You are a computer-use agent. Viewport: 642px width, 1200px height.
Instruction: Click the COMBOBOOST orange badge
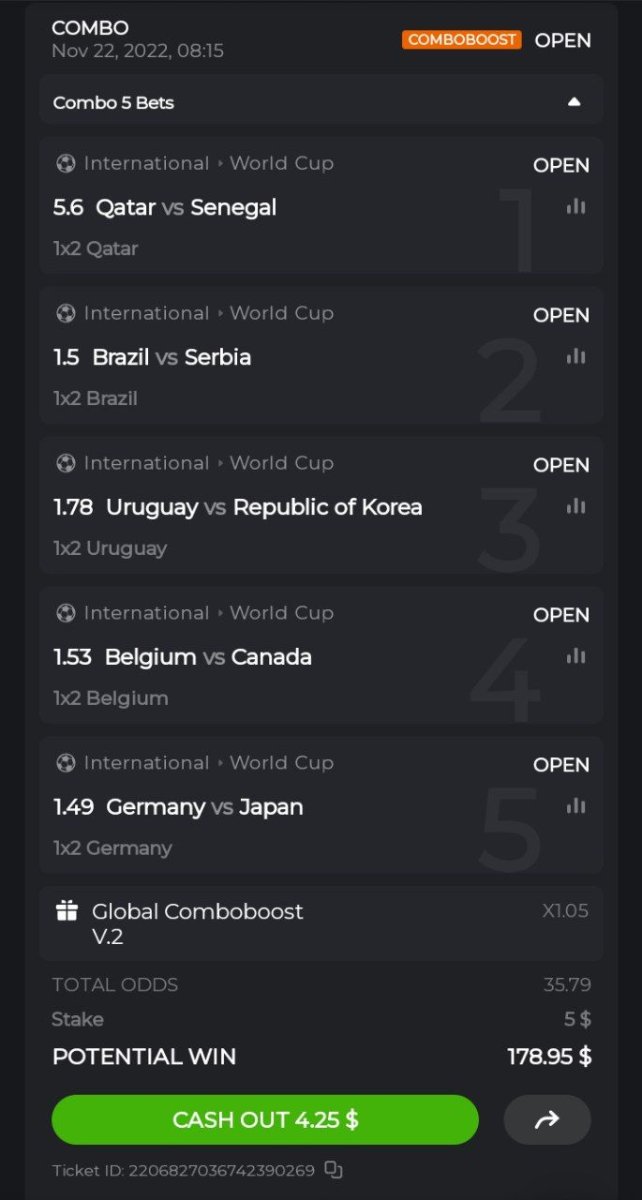point(462,40)
